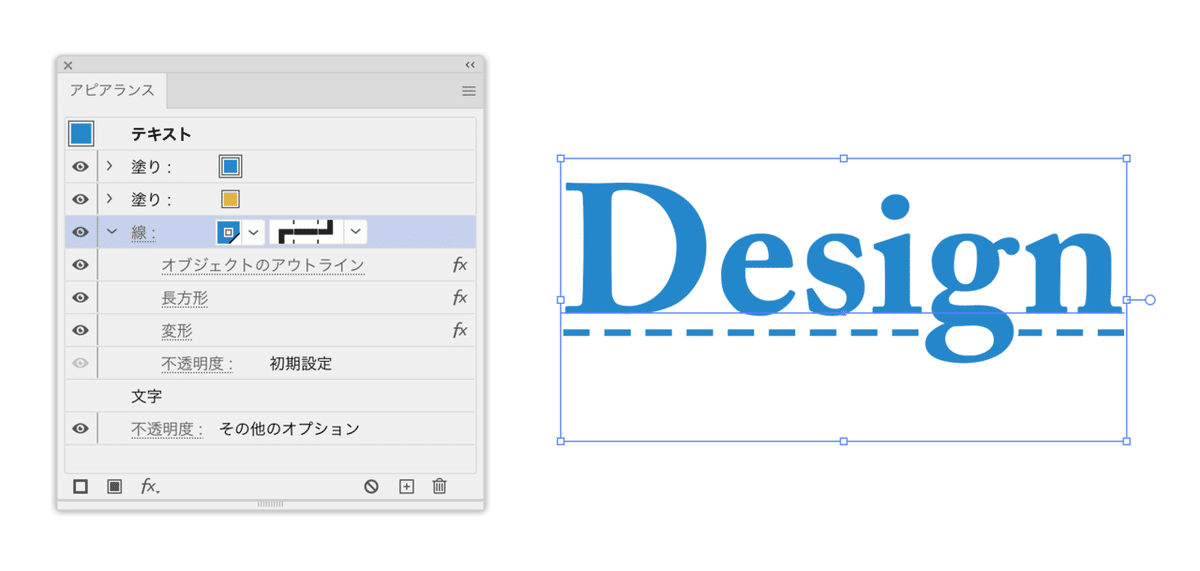Hide the オブジェクトのアウトライン effect

pyautogui.click(x=81, y=265)
